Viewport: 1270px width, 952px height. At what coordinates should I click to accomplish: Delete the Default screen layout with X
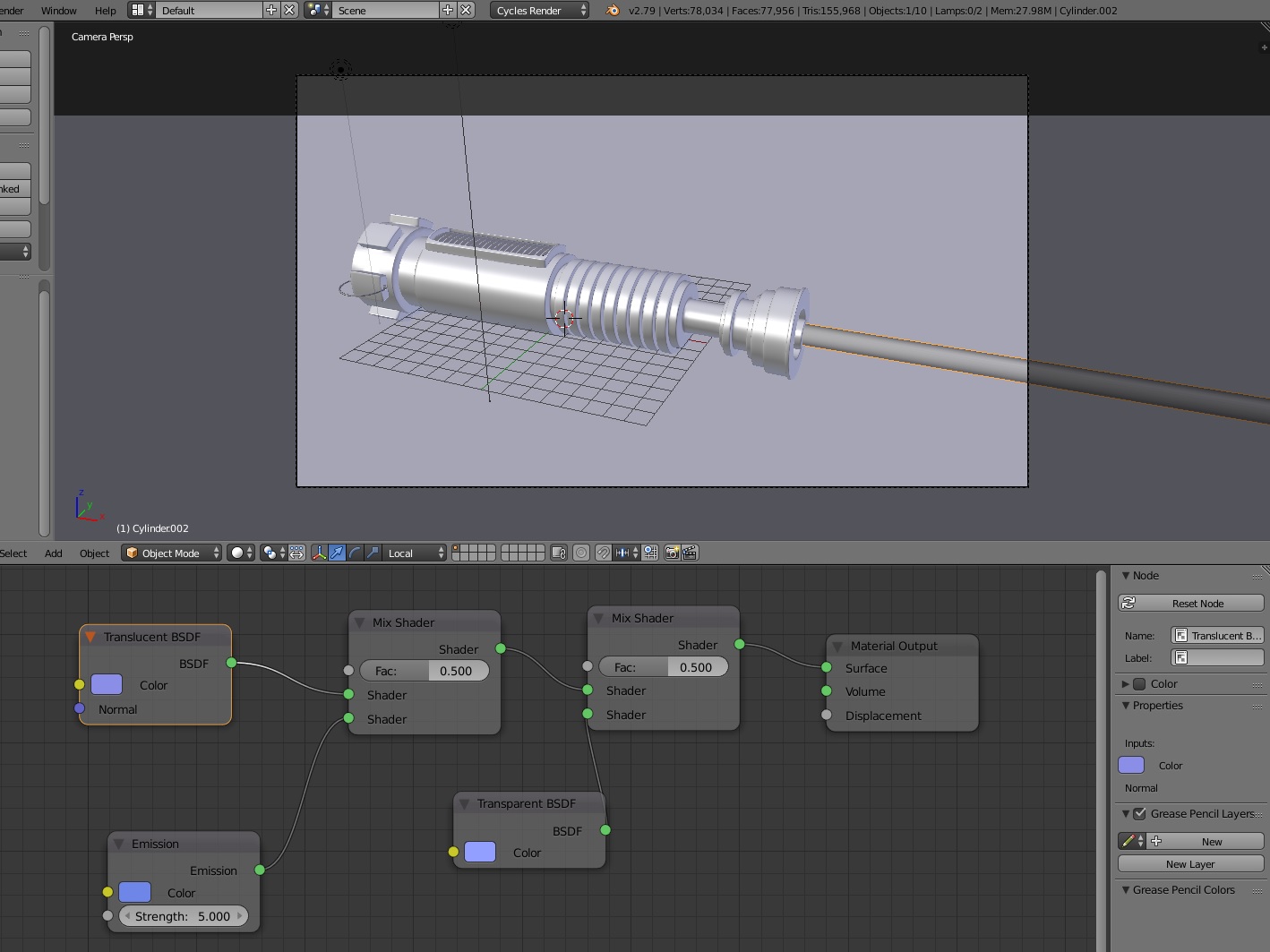click(289, 10)
